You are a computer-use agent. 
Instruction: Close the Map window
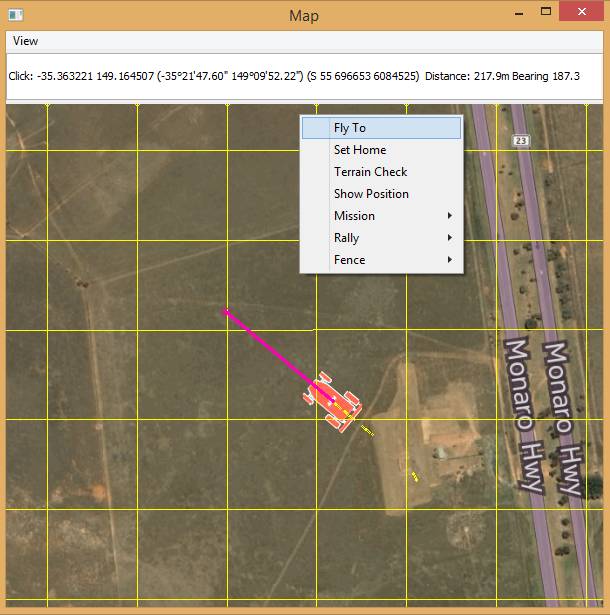tap(581, 13)
